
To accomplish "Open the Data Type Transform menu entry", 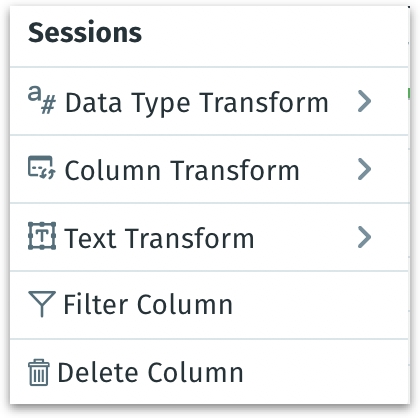I will pyautogui.click(x=209, y=101).
